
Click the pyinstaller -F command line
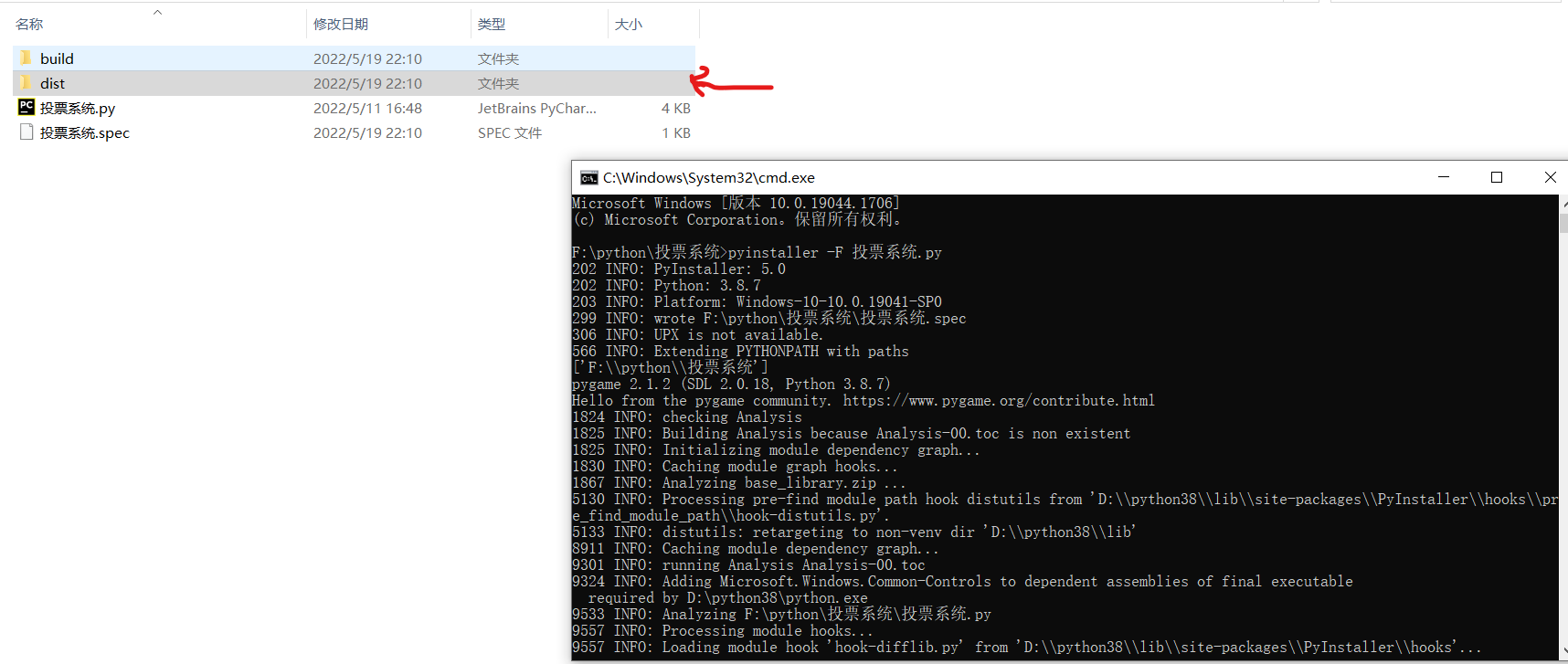coord(757,252)
